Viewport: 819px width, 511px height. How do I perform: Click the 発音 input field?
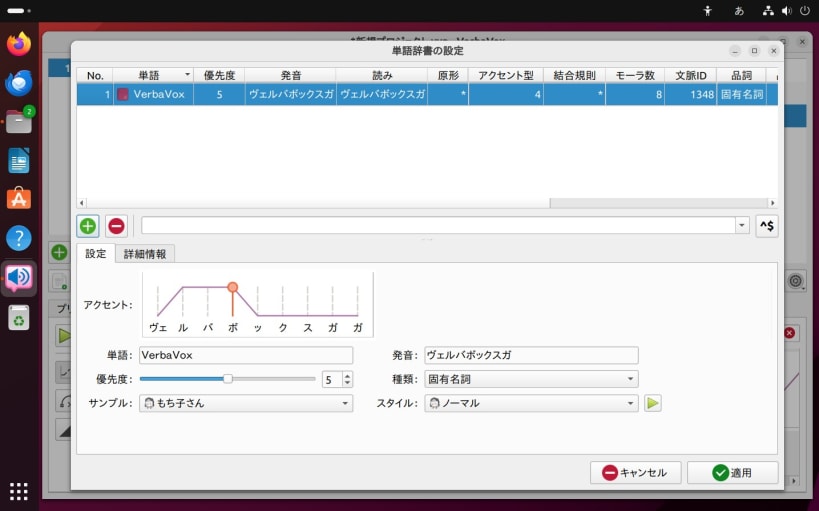pos(531,355)
